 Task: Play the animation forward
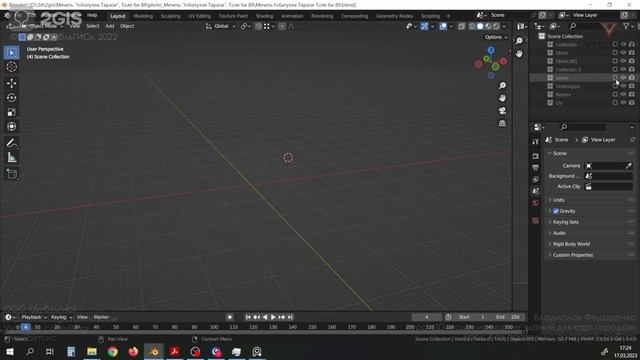click(273, 317)
